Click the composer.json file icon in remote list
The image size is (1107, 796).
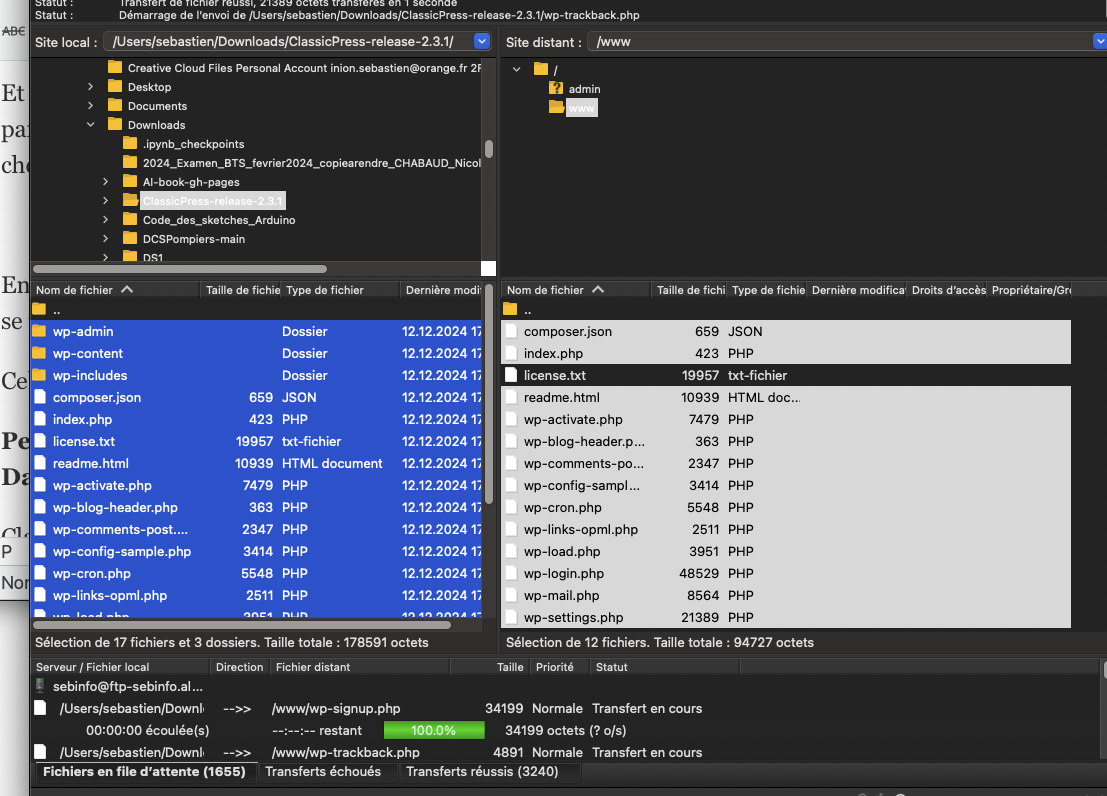(510, 331)
